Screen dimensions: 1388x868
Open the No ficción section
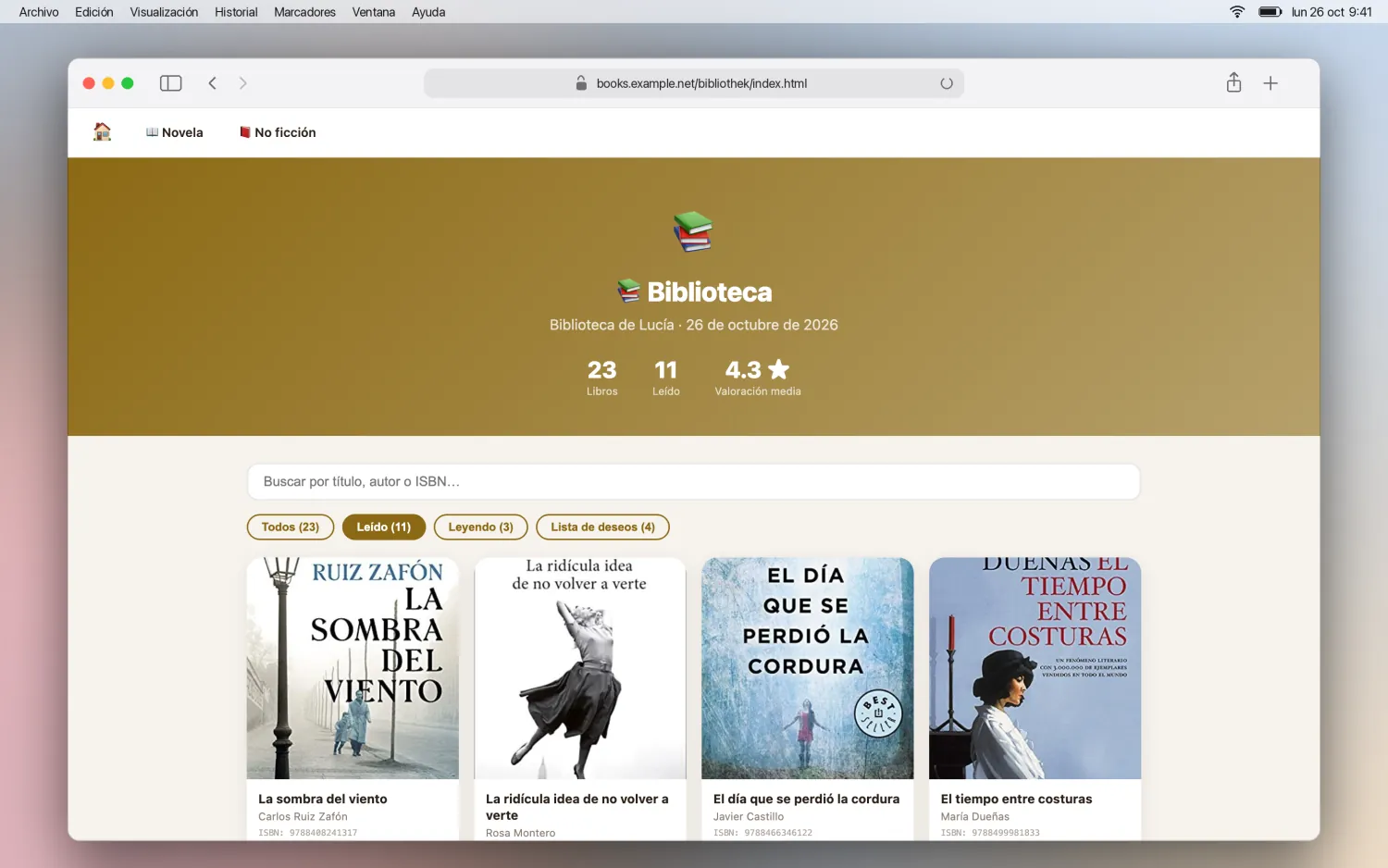[278, 132]
